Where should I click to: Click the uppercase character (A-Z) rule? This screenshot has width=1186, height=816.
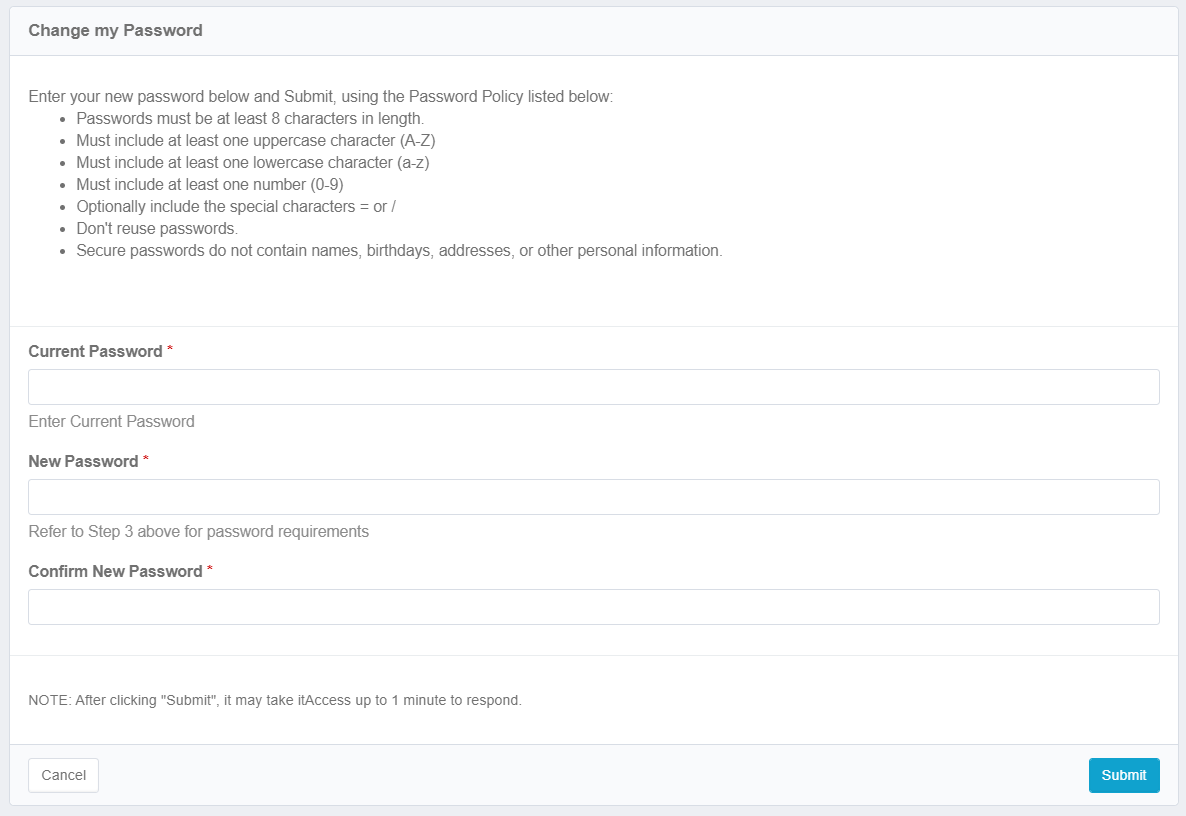pyautogui.click(x=256, y=141)
